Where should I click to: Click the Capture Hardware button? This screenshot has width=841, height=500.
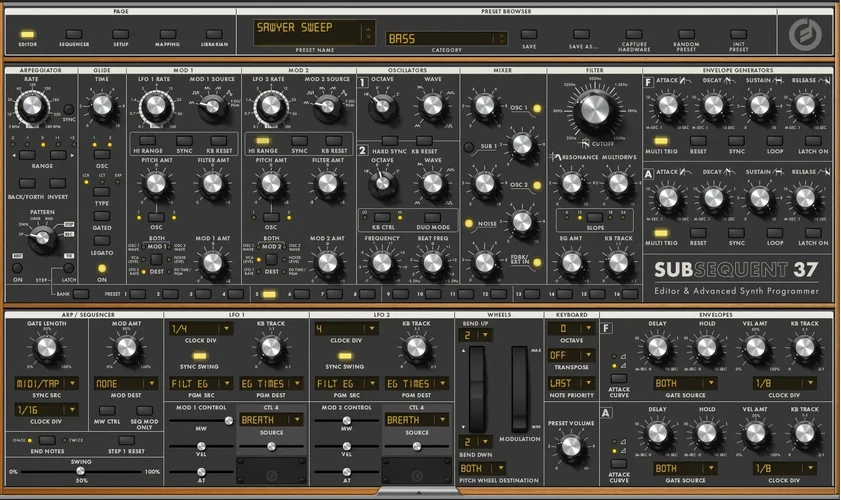click(633, 34)
